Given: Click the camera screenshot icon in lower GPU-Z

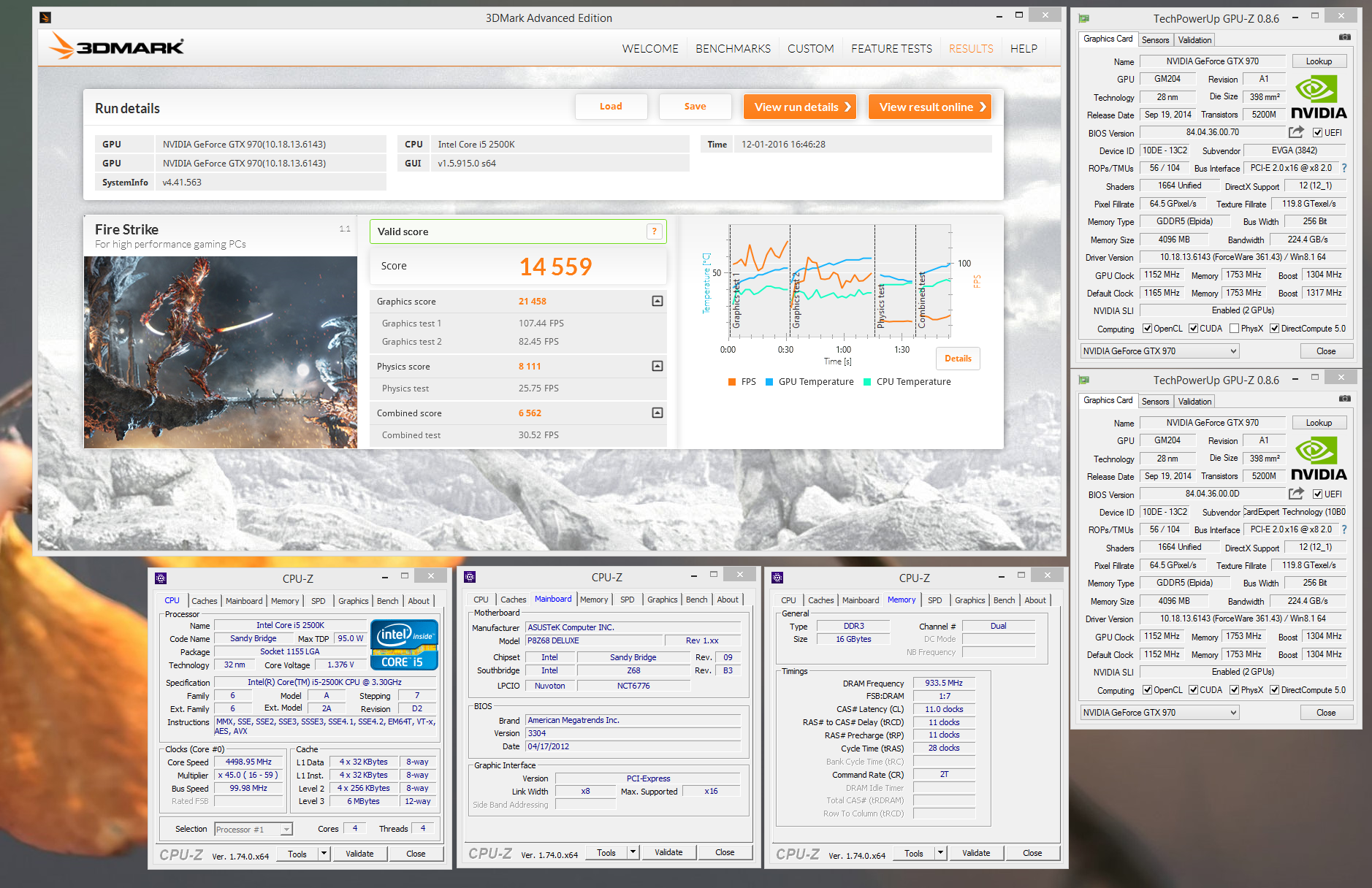Looking at the screenshot, I should coord(1344,399).
